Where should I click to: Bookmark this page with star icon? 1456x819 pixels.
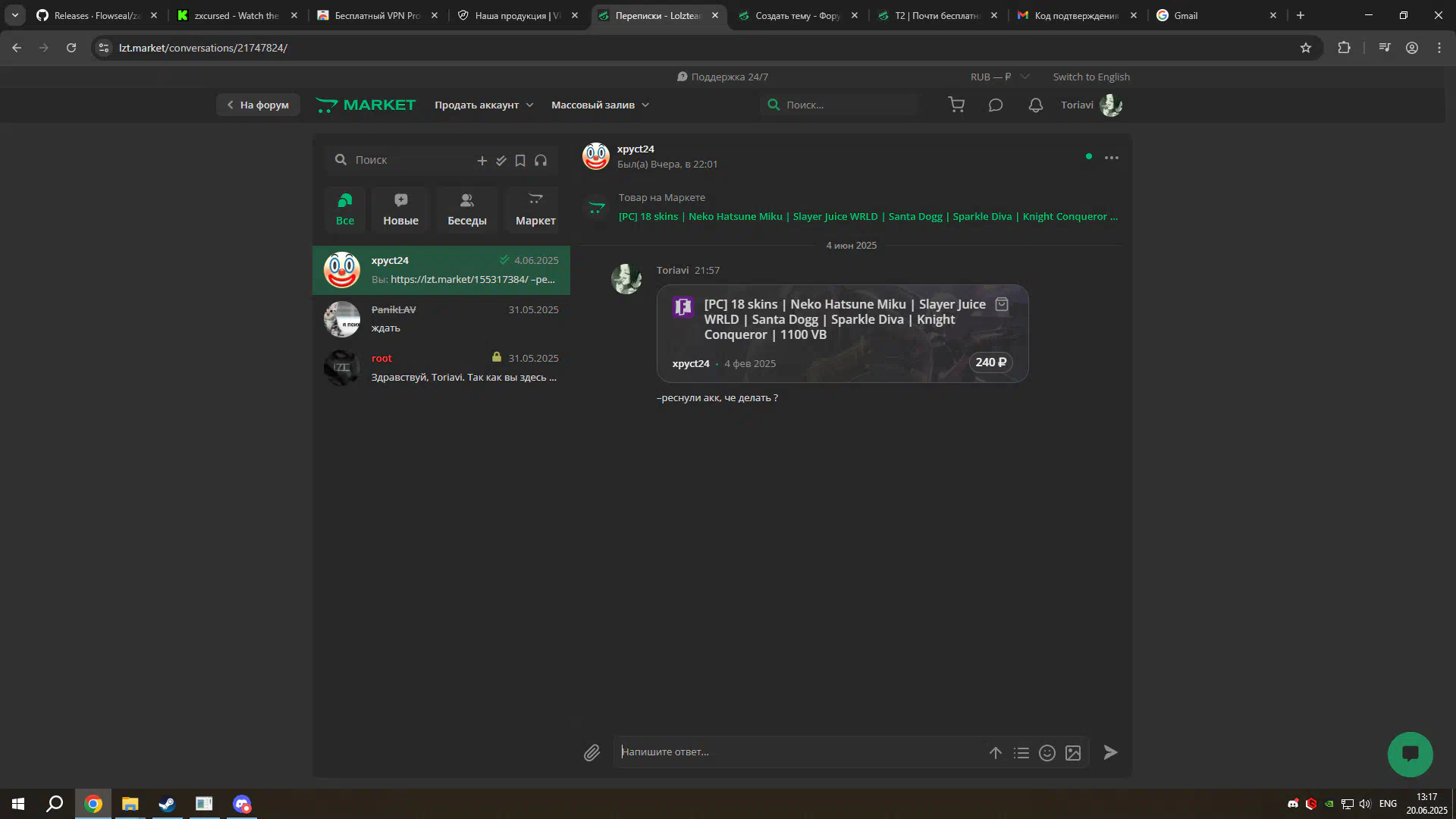pos(1306,48)
